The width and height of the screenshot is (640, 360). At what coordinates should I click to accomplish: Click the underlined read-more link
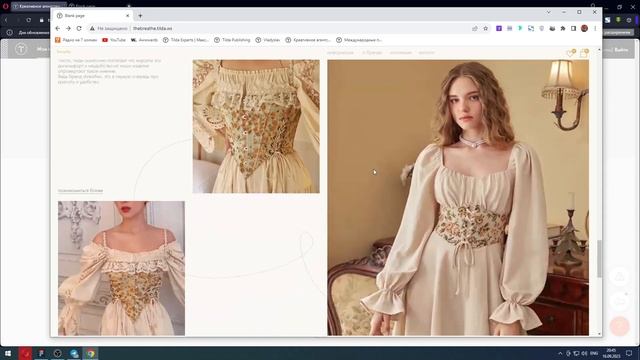[80, 191]
